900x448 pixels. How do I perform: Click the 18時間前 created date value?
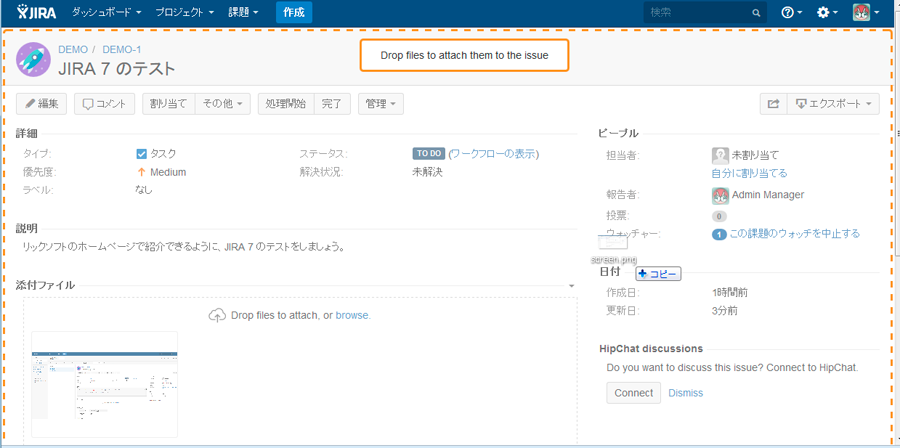(730, 293)
